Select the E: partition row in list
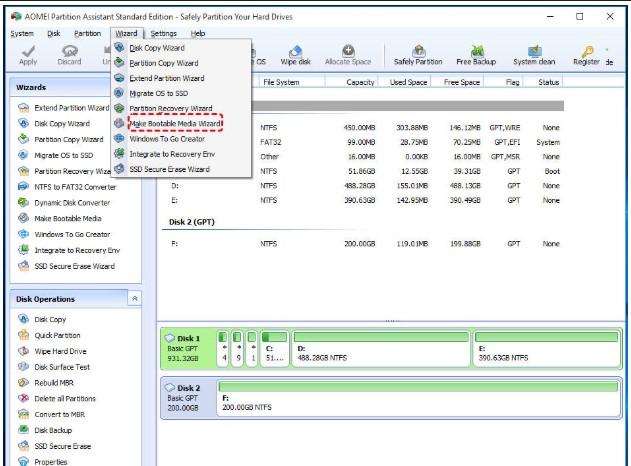The height and width of the screenshot is (466, 631). coord(365,200)
